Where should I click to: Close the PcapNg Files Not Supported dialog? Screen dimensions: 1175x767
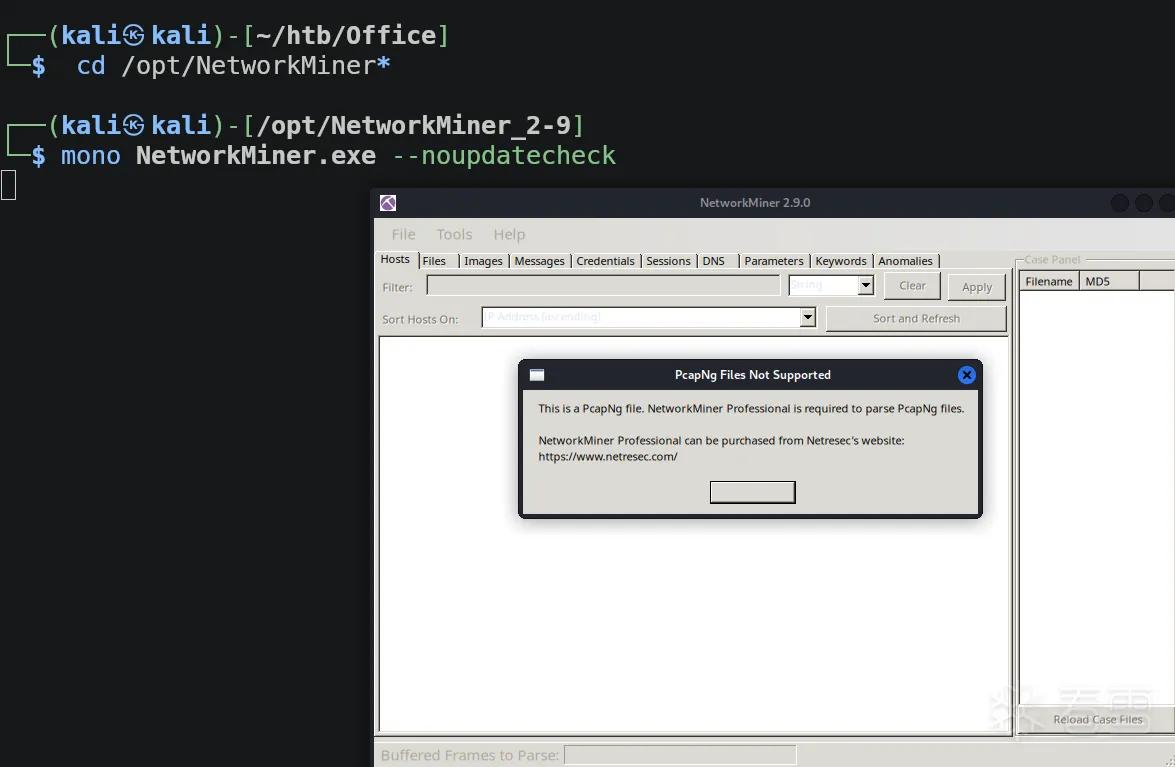click(967, 375)
